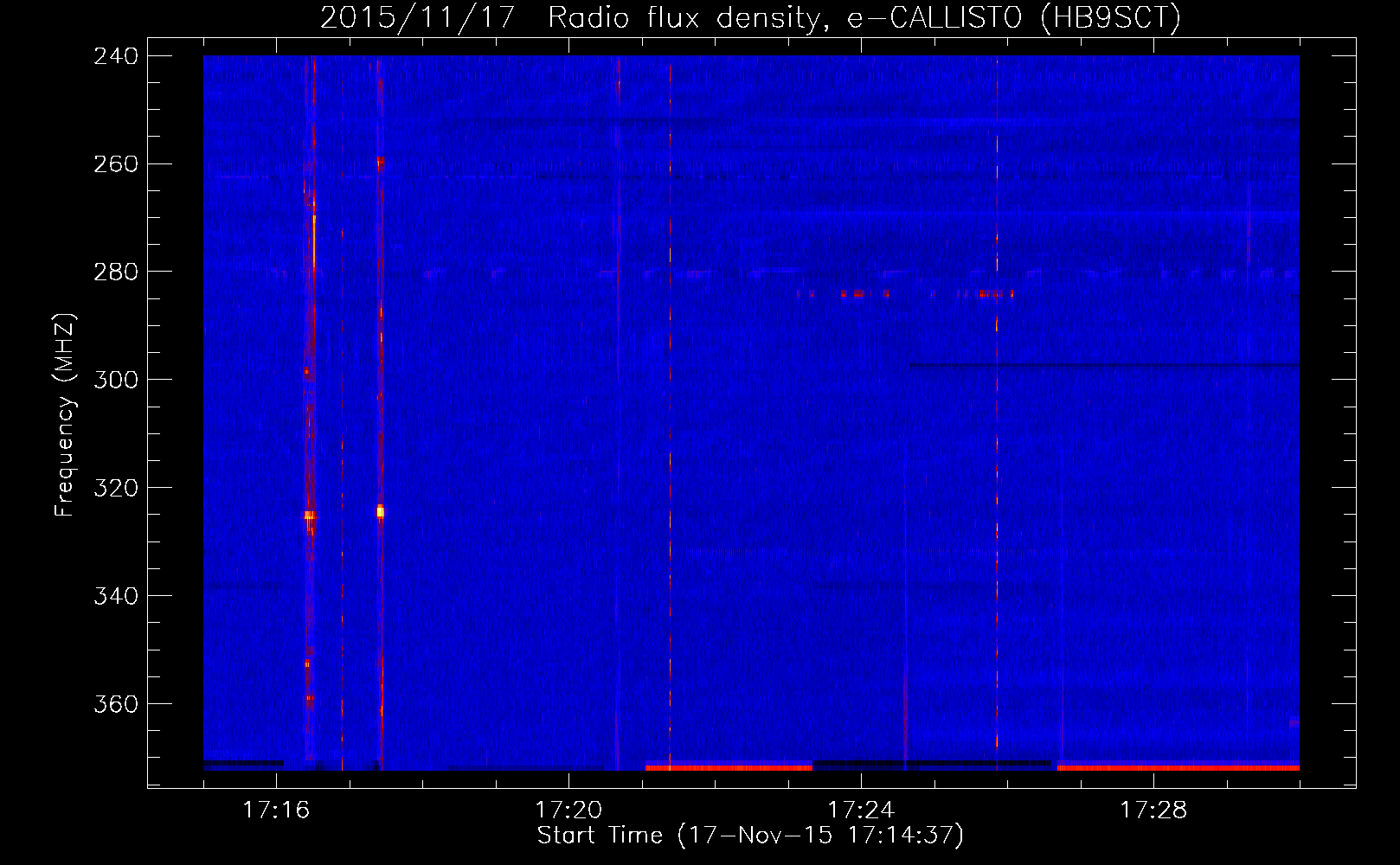Select the 280 frequency tick label
This screenshot has height=865, width=1400.
(116, 272)
